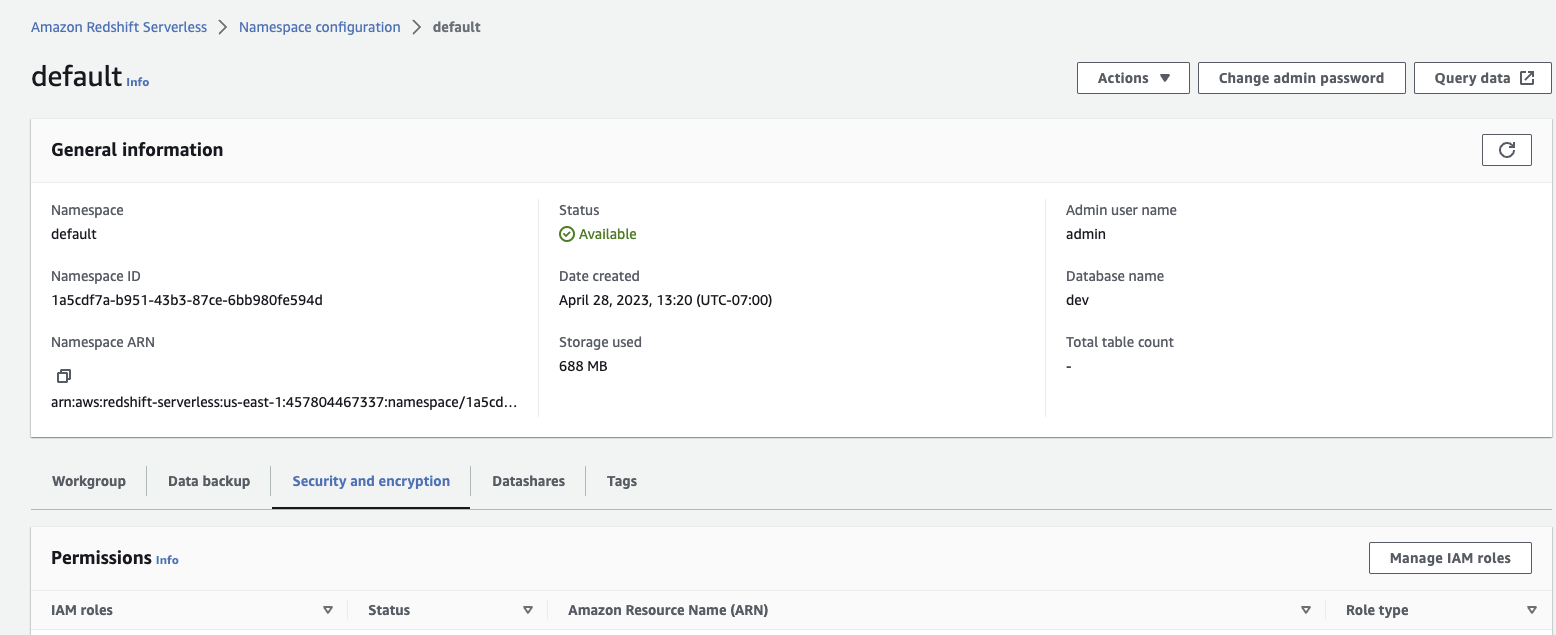Sort by the IAM roles column arrow

point(327,610)
